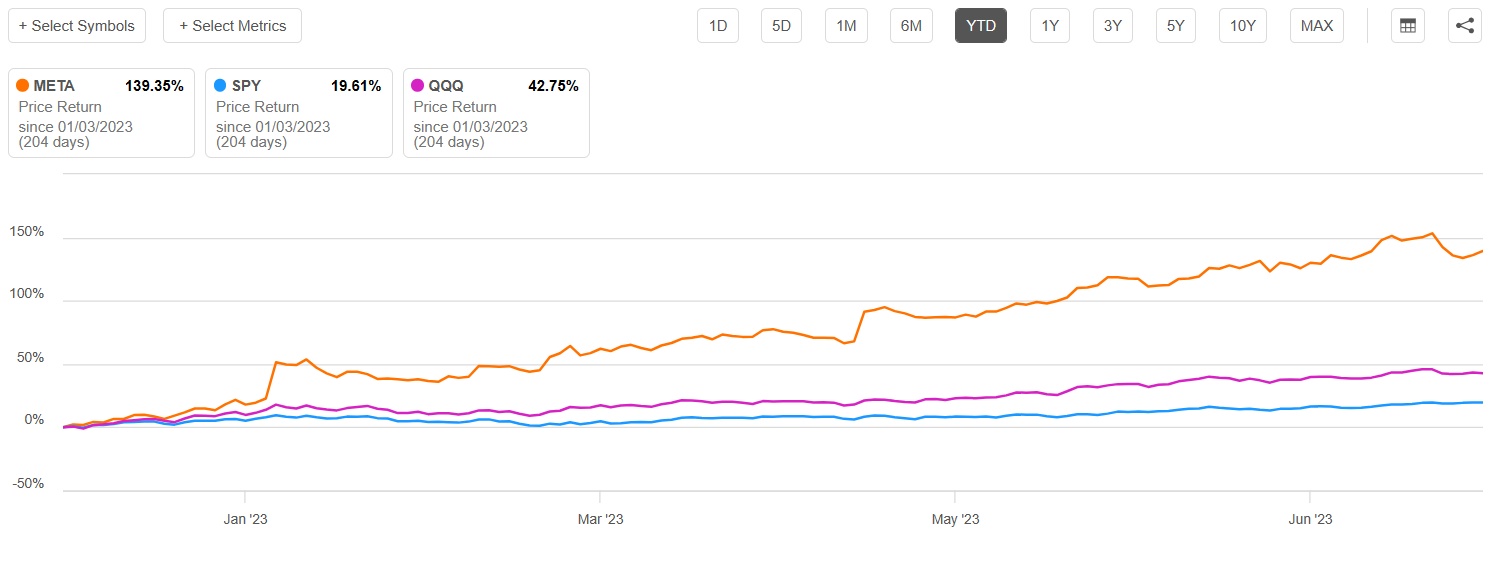Click the META legend card

click(101, 113)
